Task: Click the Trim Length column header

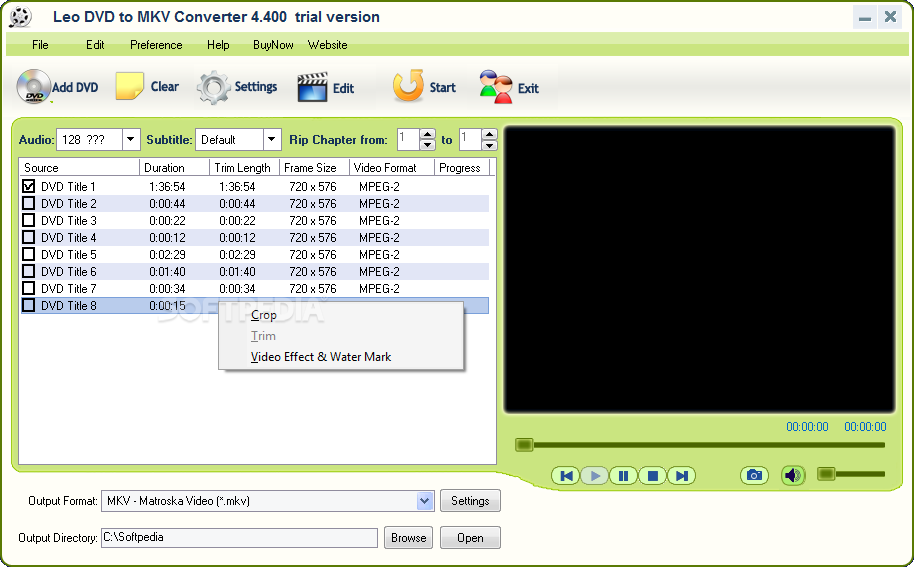Action: click(x=244, y=168)
